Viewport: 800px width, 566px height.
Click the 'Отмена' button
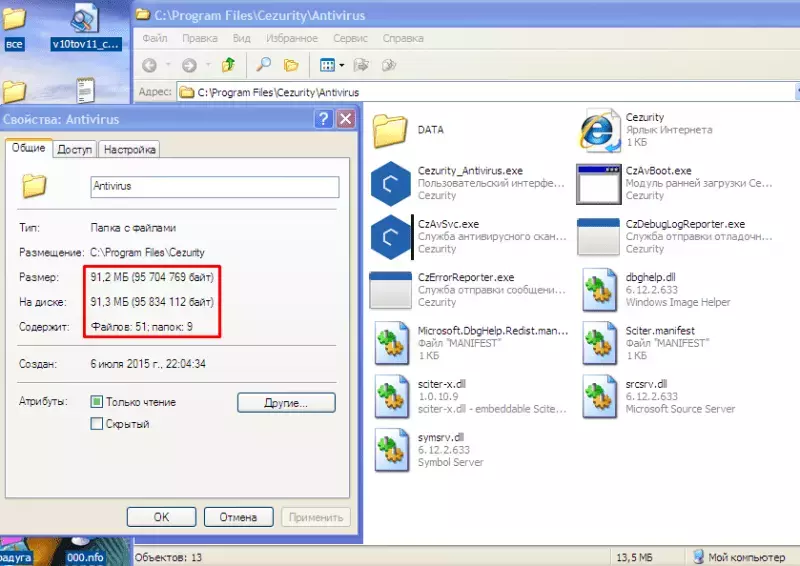pos(238,517)
